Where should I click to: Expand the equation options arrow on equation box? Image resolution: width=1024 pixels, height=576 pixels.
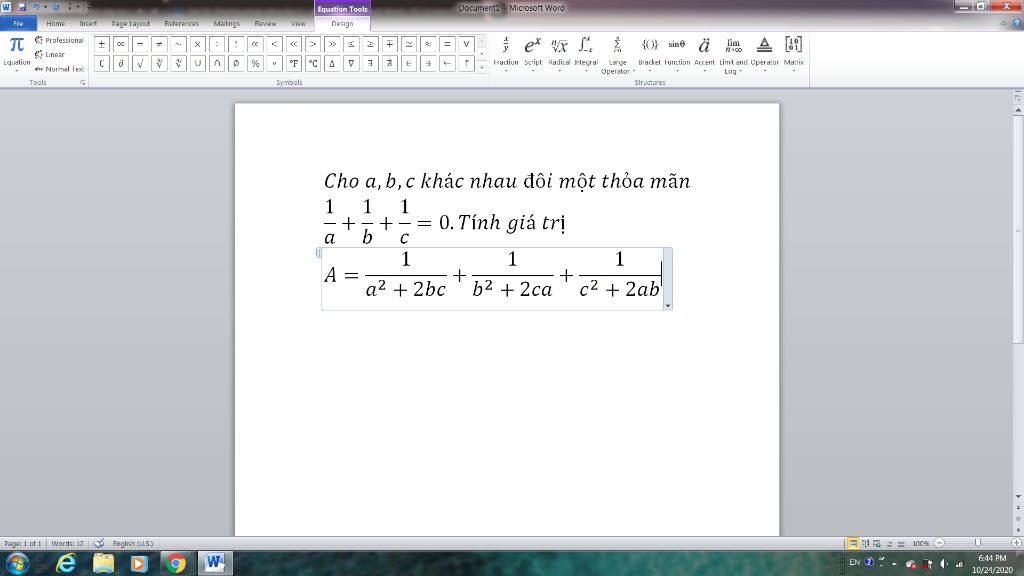click(x=667, y=304)
